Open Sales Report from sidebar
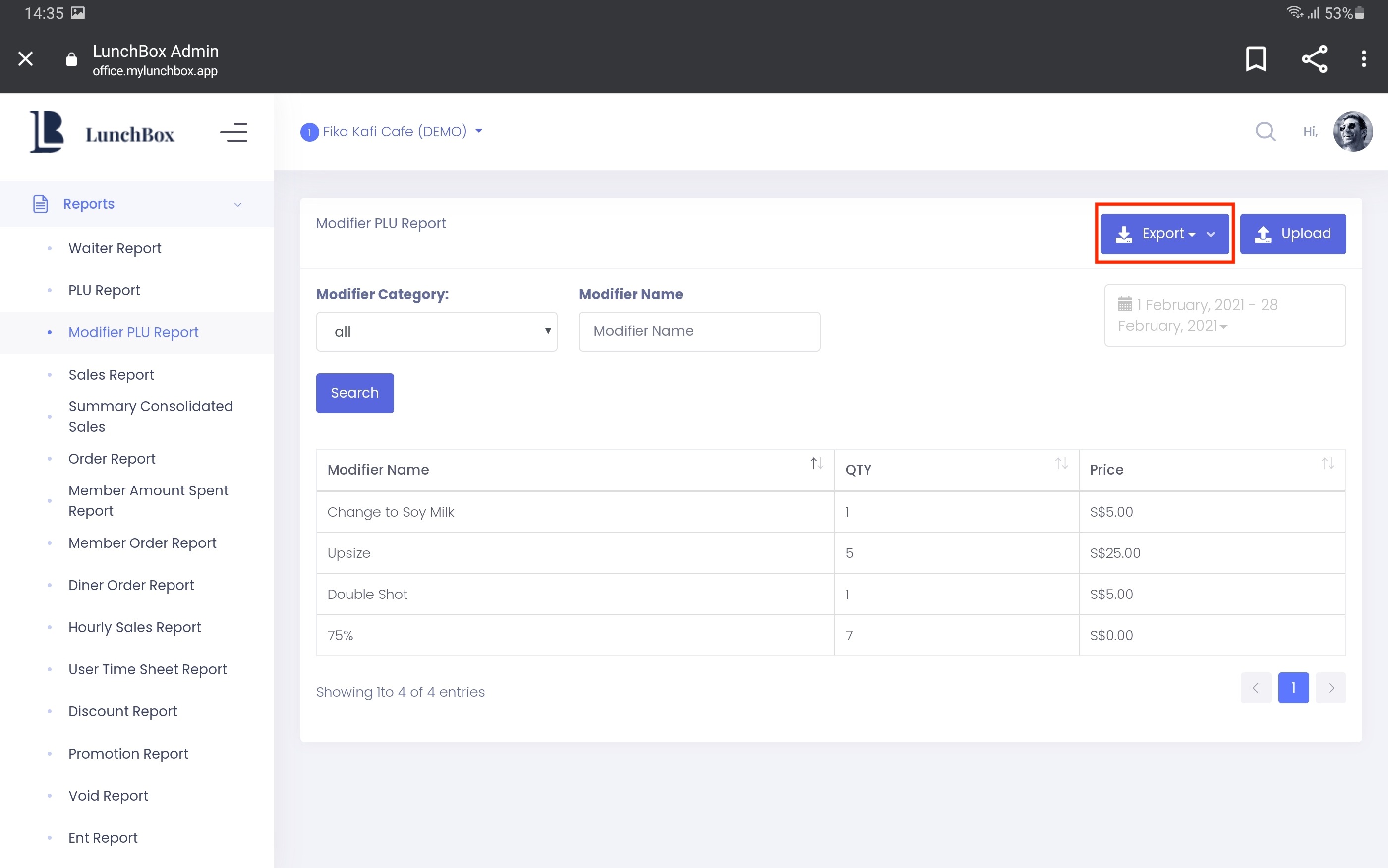The width and height of the screenshot is (1388, 868). point(111,374)
